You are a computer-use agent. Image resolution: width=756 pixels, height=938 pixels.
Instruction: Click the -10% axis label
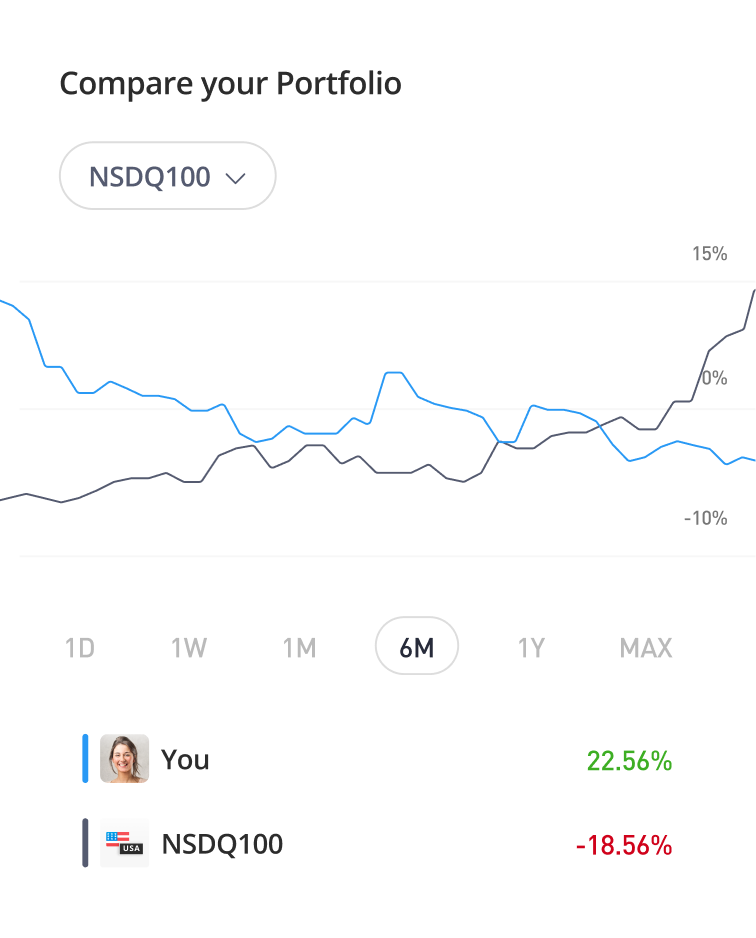[x=705, y=518]
